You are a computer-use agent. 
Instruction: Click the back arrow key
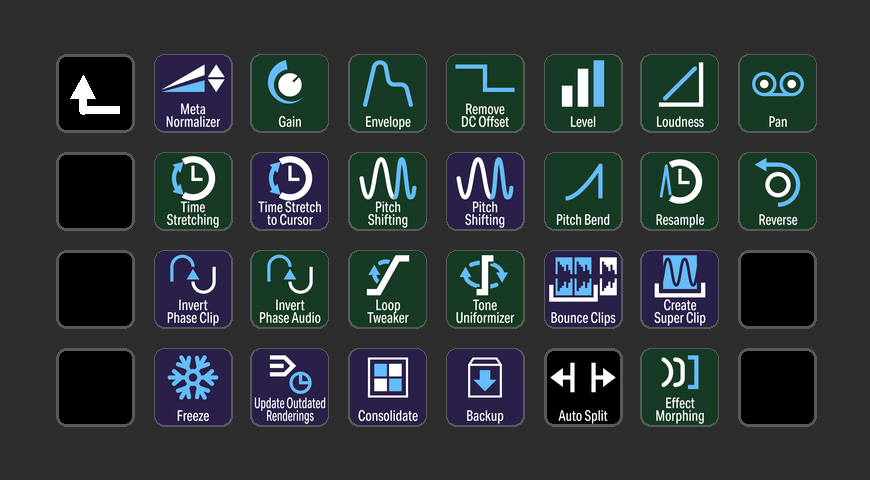[95, 93]
